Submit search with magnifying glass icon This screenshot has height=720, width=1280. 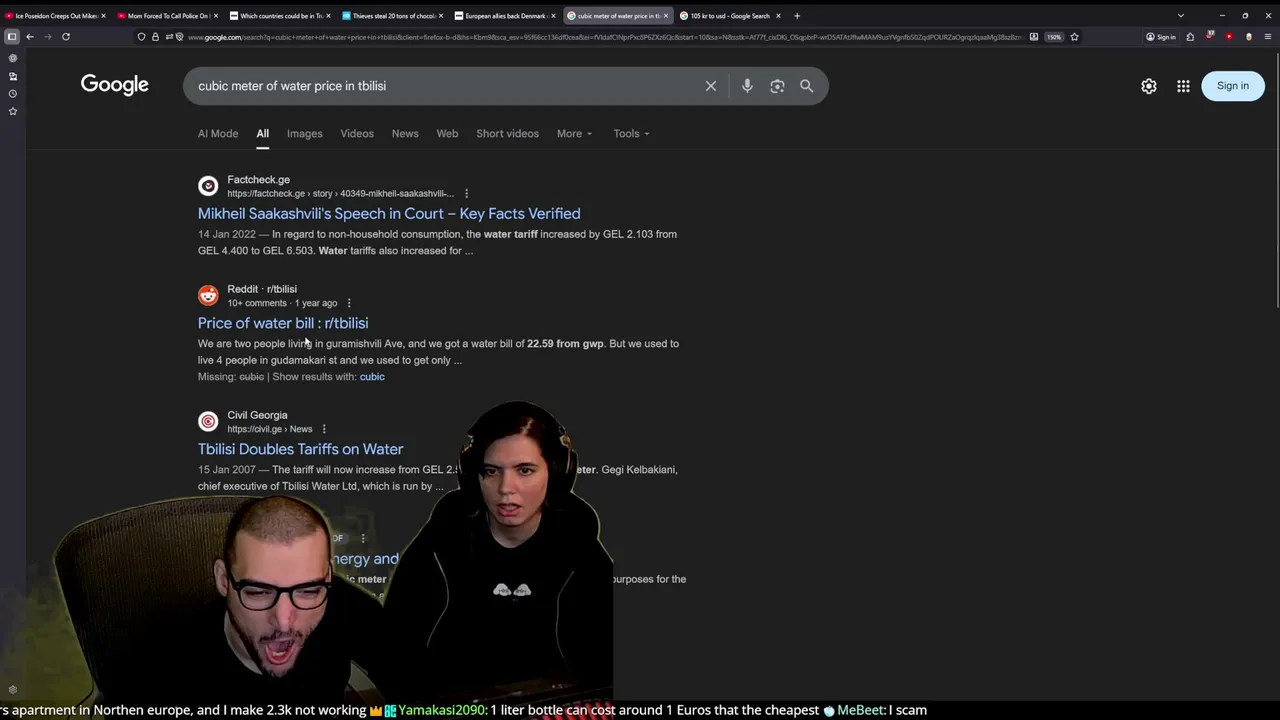click(x=807, y=86)
